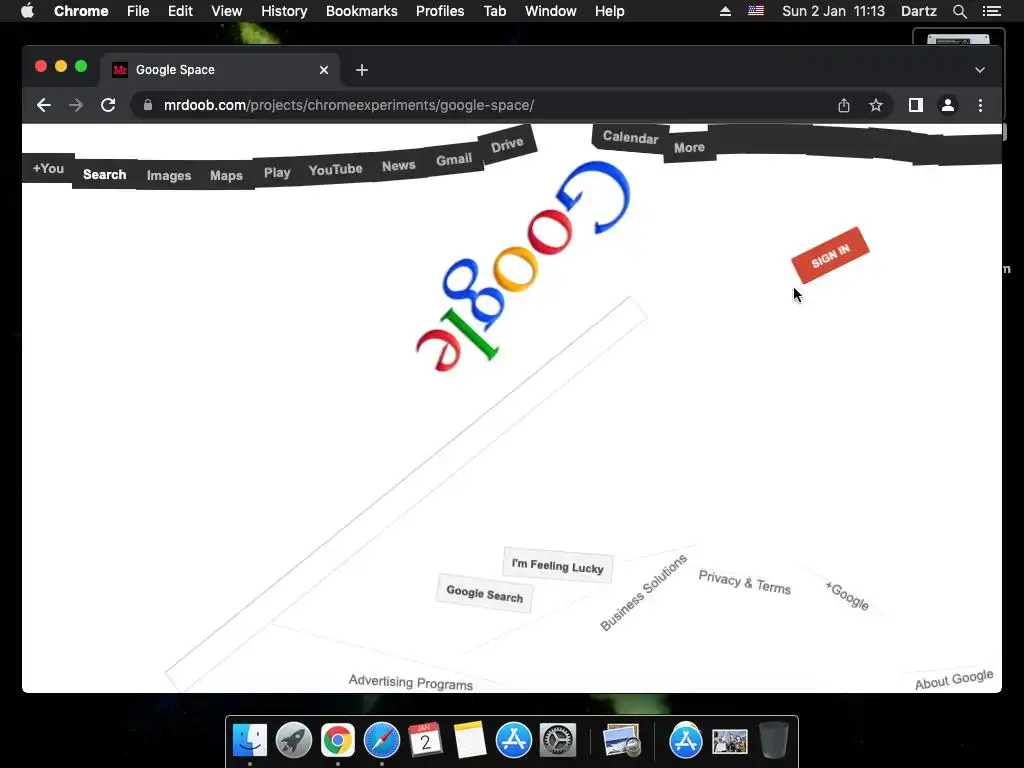Go back with the browser back arrow
Viewport: 1024px width, 768px height.
tap(44, 105)
